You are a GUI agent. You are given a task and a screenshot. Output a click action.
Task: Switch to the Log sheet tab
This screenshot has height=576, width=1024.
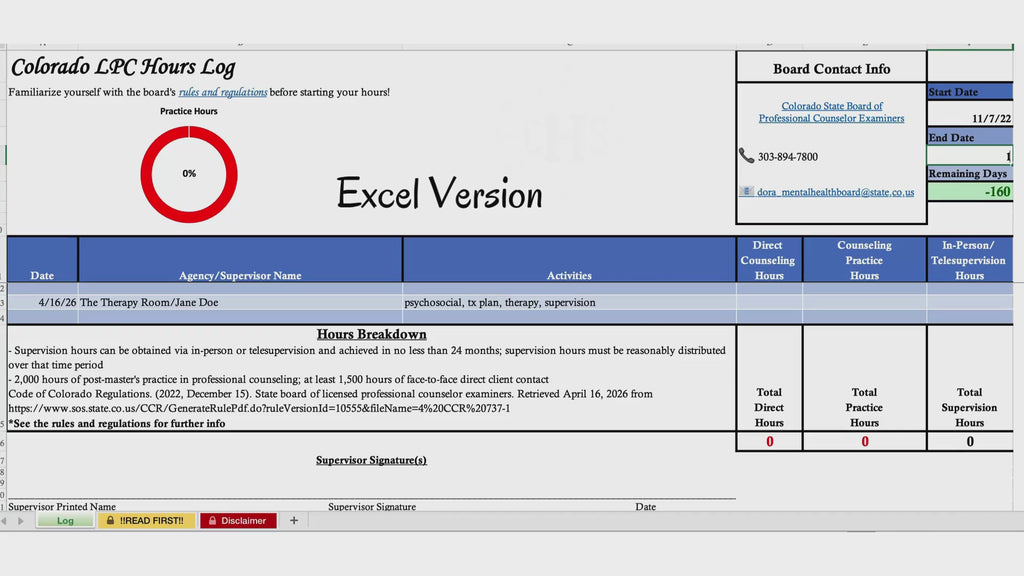[65, 520]
